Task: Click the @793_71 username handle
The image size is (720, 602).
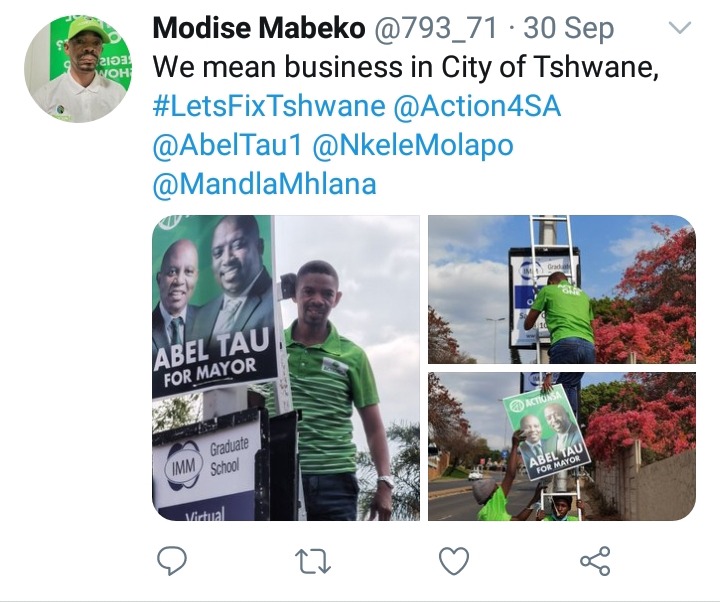Action: pyautogui.click(x=436, y=28)
